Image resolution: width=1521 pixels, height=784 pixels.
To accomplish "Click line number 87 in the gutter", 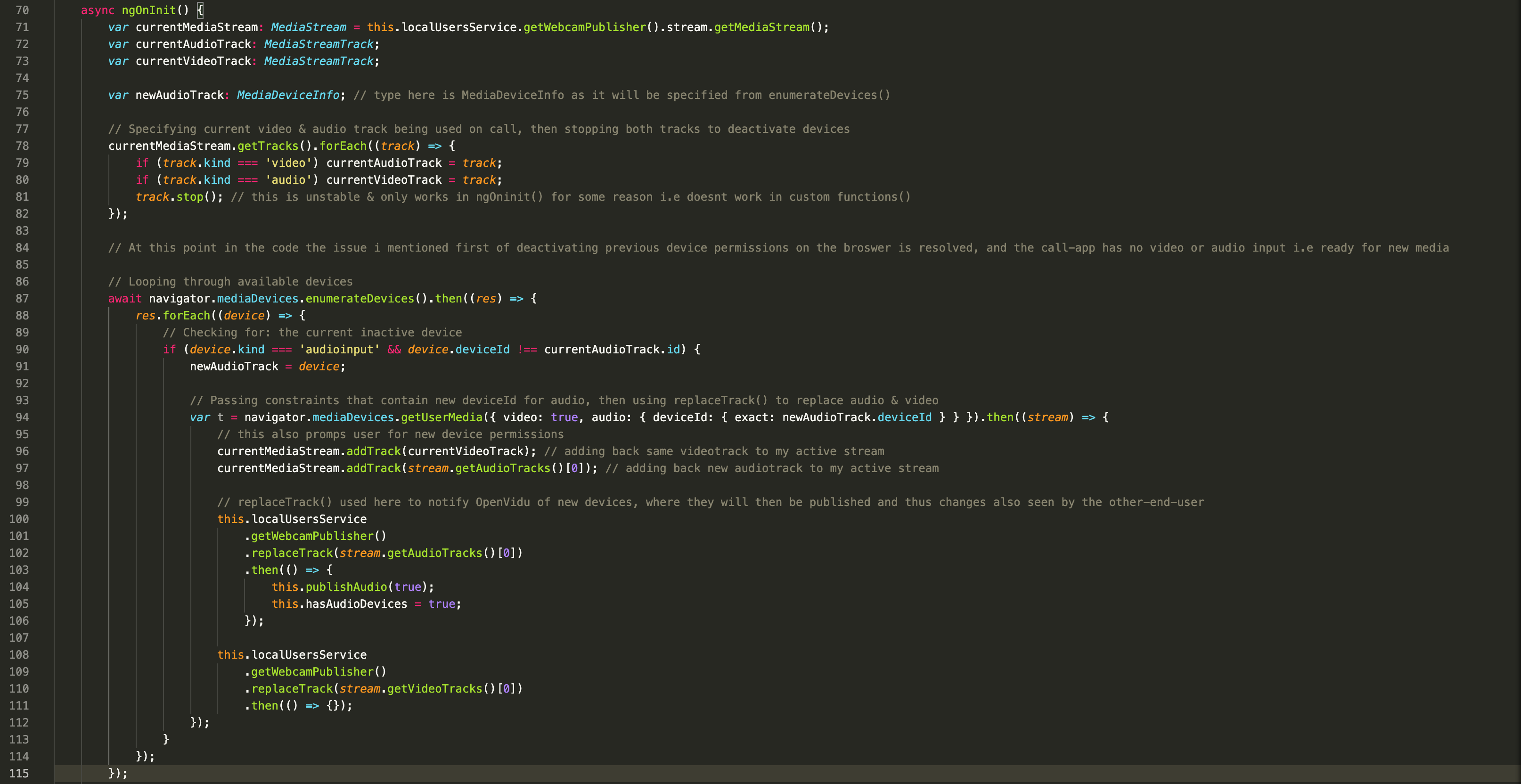I will tap(22, 299).
